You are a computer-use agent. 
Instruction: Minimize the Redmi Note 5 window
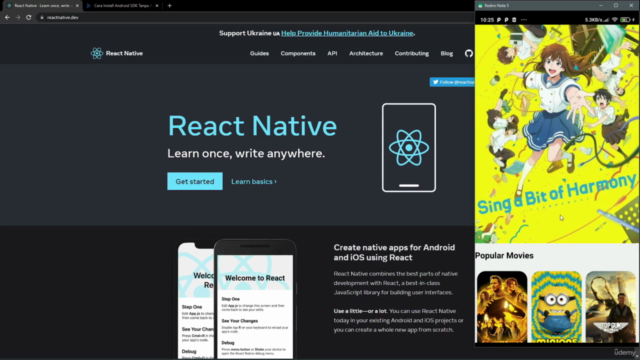tap(601, 5)
